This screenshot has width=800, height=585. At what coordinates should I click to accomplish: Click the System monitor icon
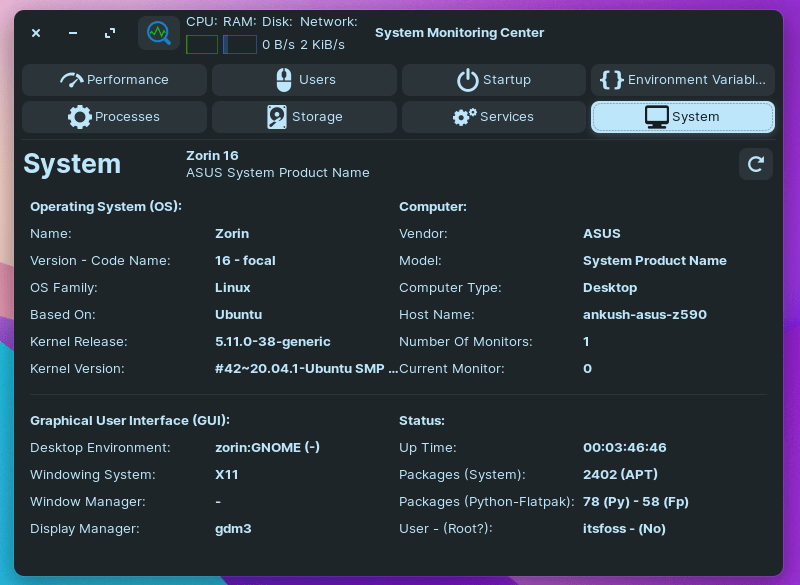tap(657, 117)
